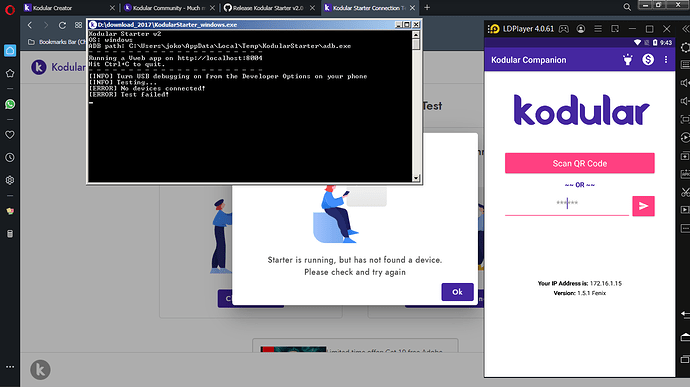Open LDPlayer gamepad icon
Viewport: 690px width, 387px height.
564,29
